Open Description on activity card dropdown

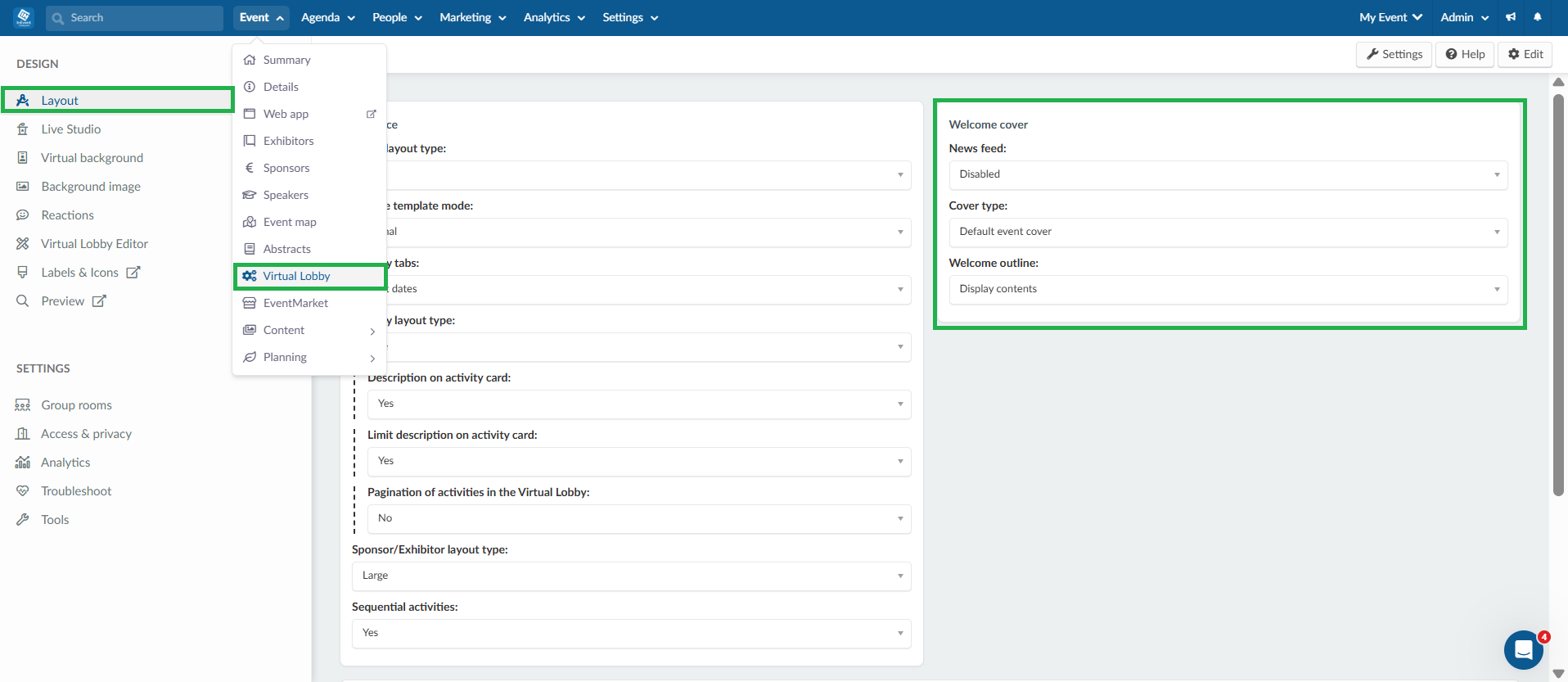coord(639,404)
